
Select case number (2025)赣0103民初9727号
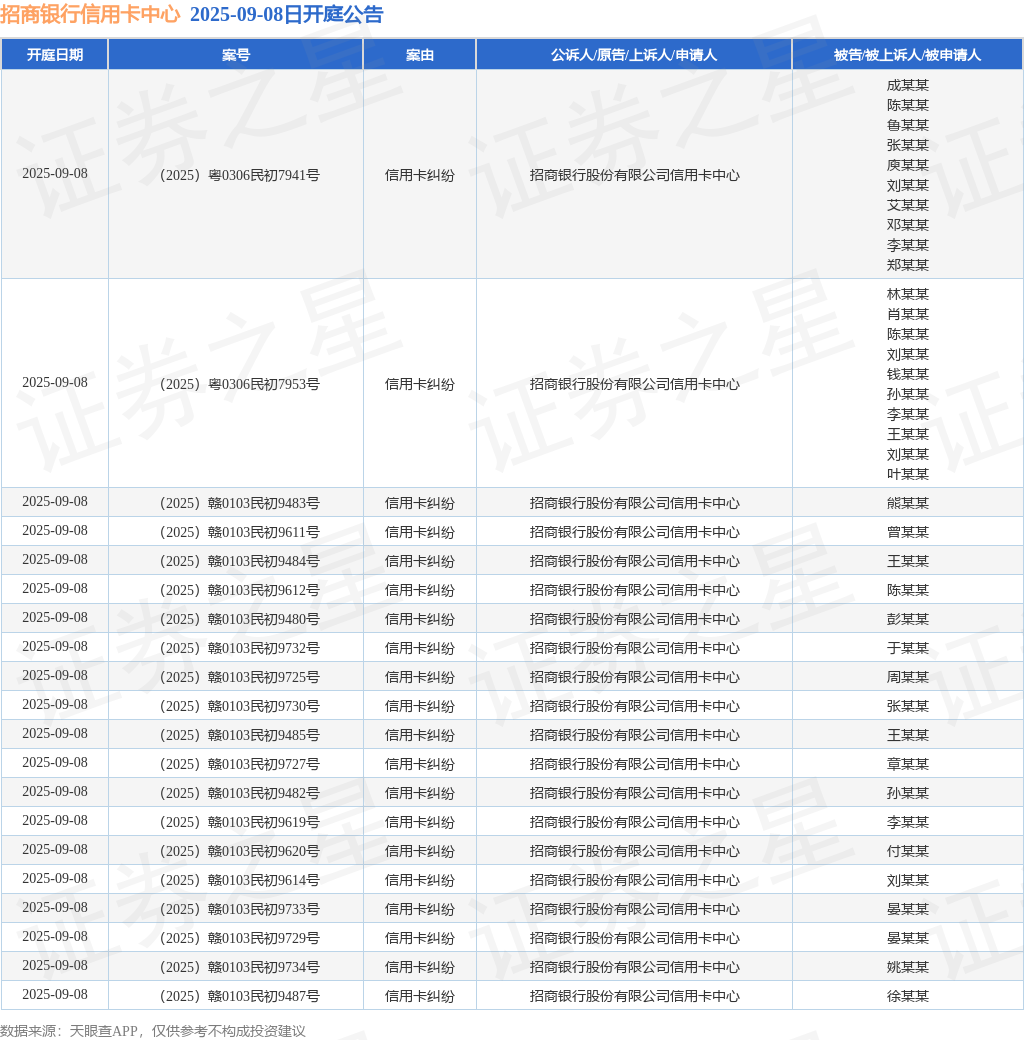[x=239, y=764]
